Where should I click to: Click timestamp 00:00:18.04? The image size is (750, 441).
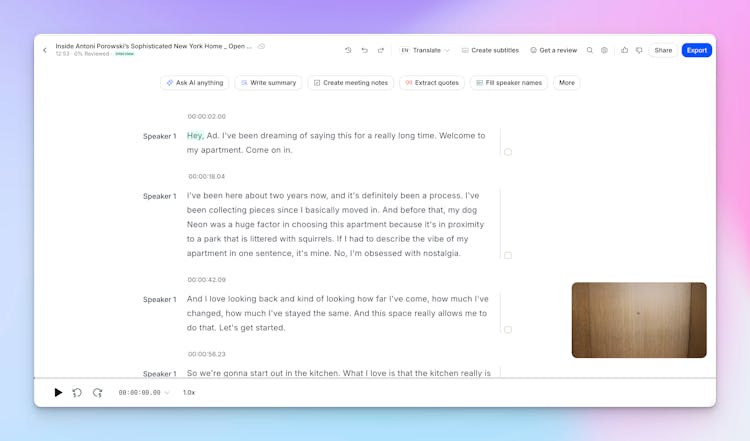pos(207,176)
